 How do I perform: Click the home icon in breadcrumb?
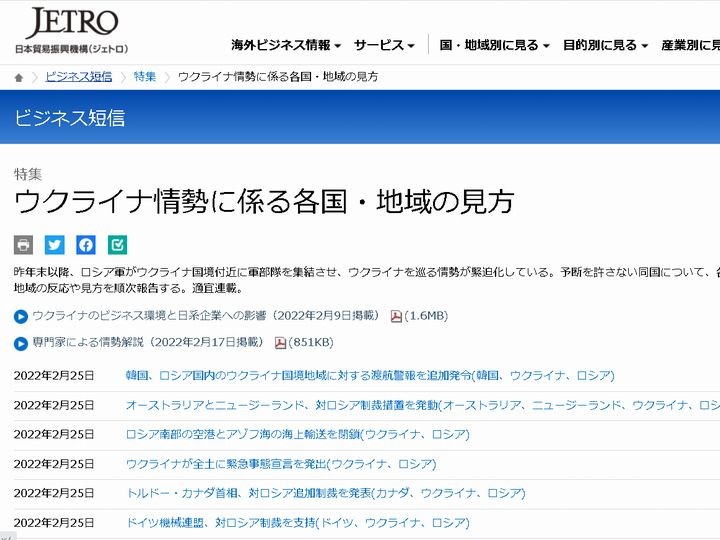click(x=19, y=77)
